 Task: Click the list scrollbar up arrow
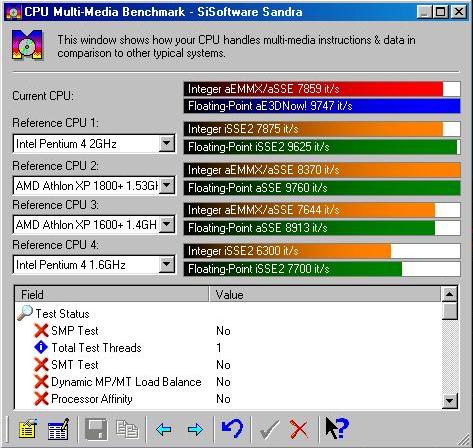450,294
